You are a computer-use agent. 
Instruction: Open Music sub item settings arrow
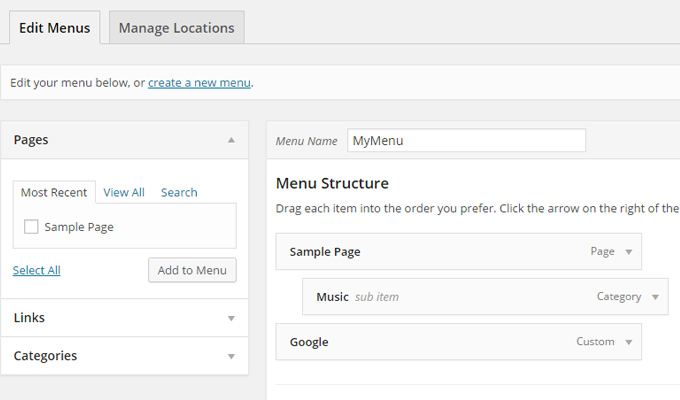click(x=655, y=297)
